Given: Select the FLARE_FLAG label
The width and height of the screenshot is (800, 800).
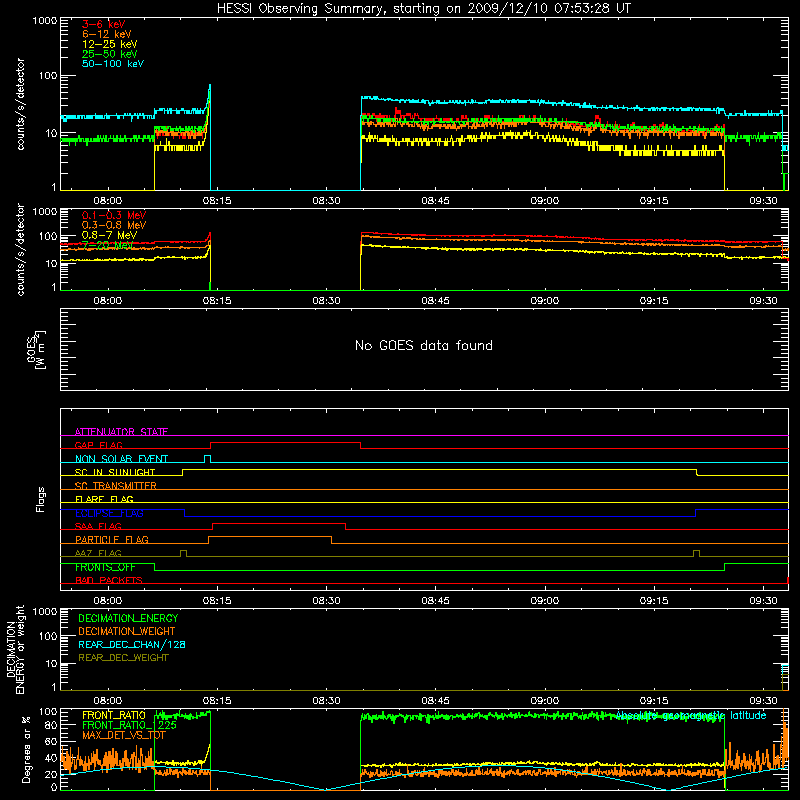Looking at the screenshot, I should coord(104,499).
